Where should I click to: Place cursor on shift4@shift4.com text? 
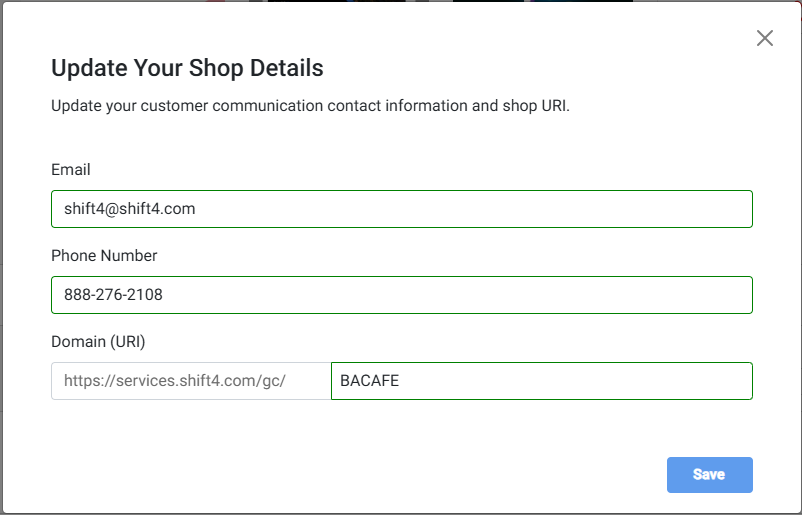pos(124,209)
